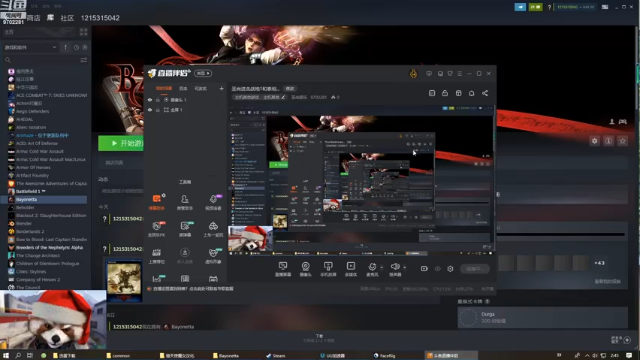Click the microphone icon in the broadcaster toolbar
Image resolution: width=640 pixels, height=360 pixels.
(x=372, y=267)
